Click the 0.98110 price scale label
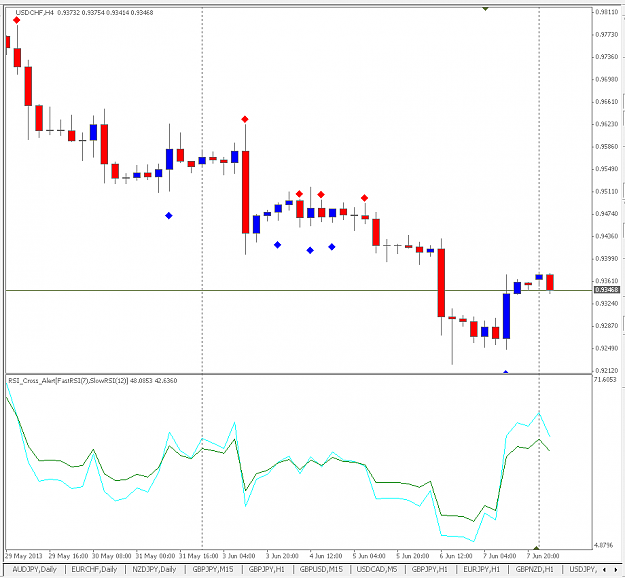The image size is (625, 578). [x=607, y=12]
